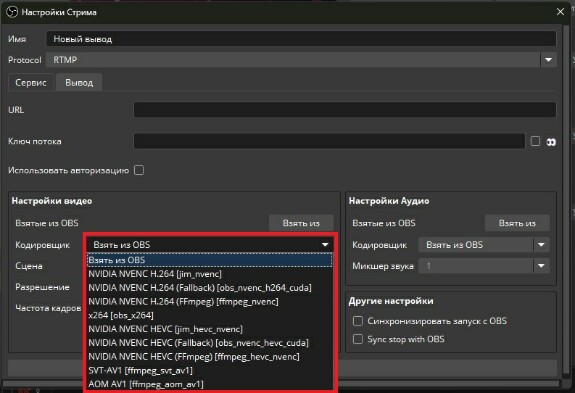Click the Частота кадров label

click(48, 308)
